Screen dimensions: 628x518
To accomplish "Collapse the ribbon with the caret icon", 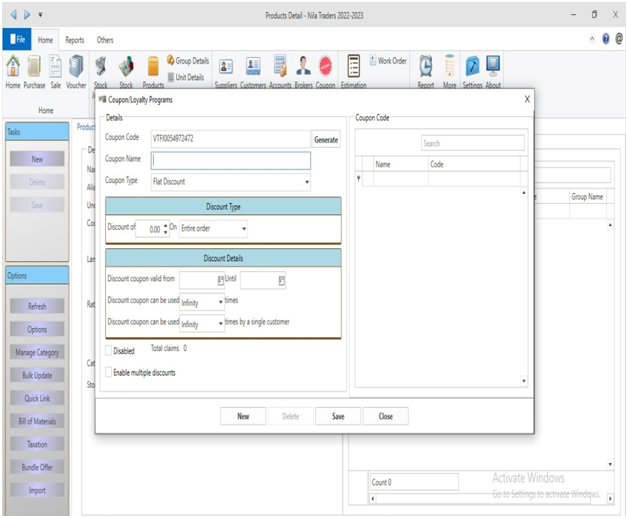I will coord(592,39).
